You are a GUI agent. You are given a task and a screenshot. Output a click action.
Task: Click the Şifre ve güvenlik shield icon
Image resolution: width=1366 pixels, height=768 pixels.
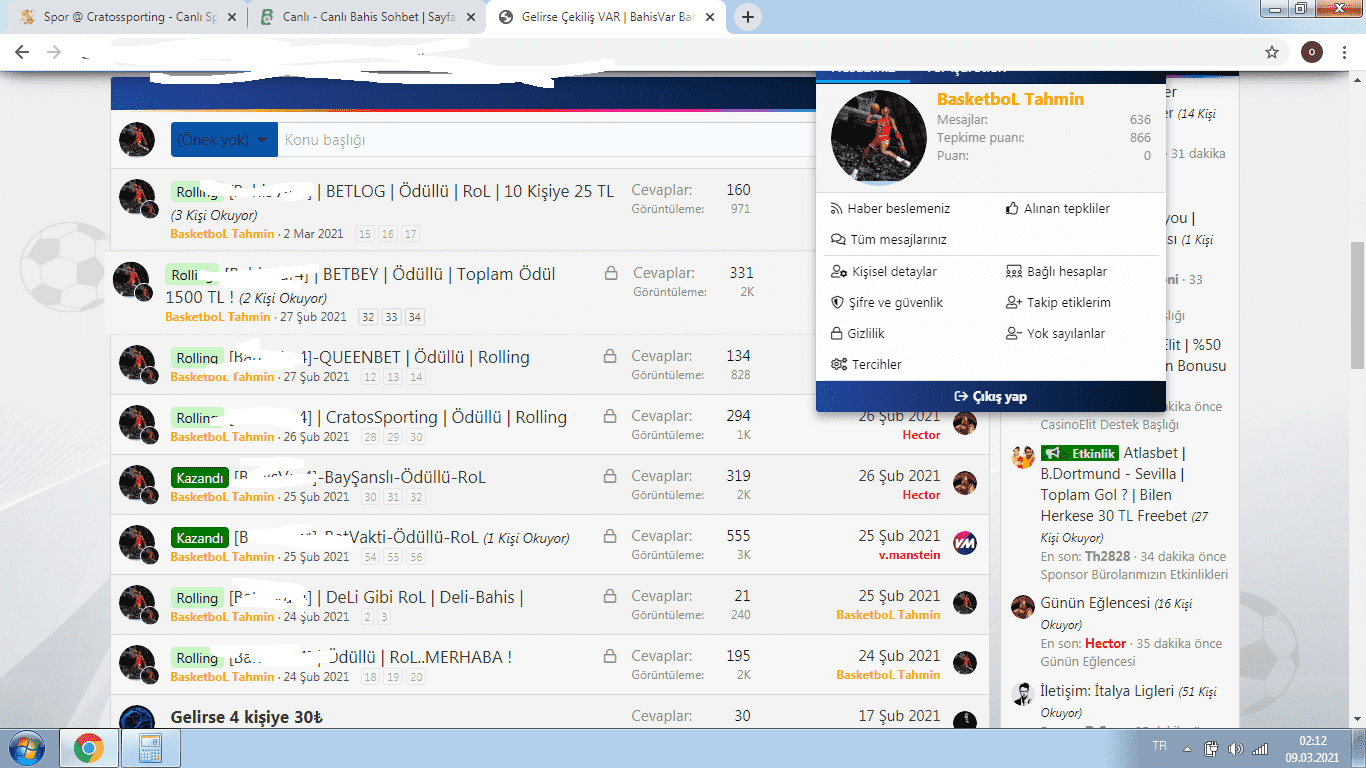pyautogui.click(x=838, y=303)
